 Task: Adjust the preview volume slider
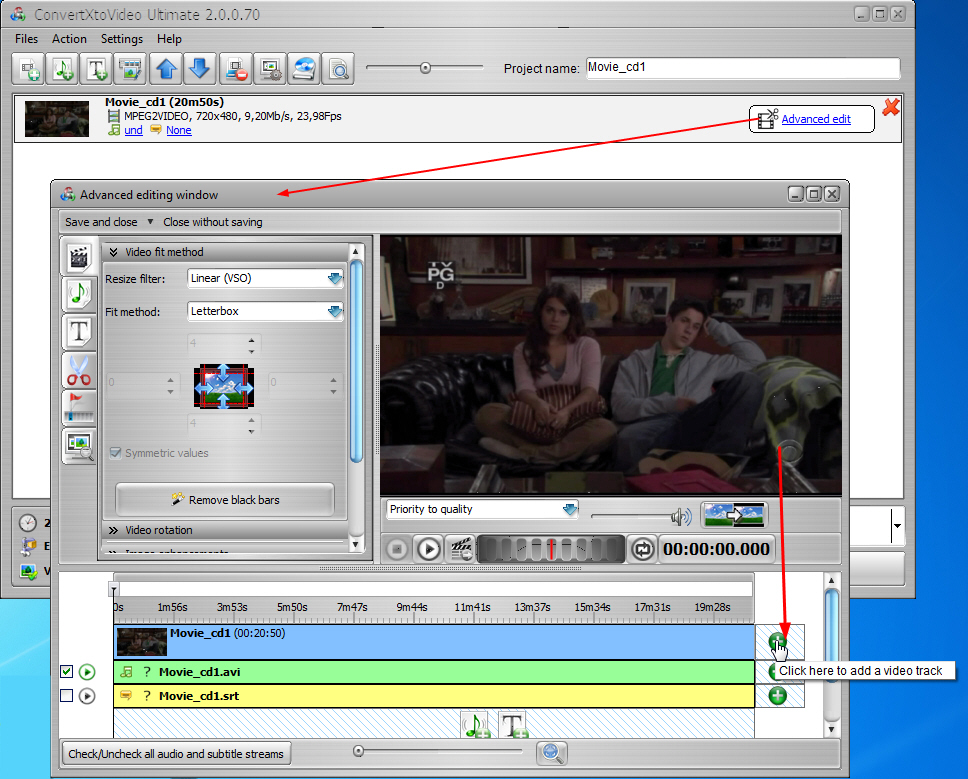point(631,516)
